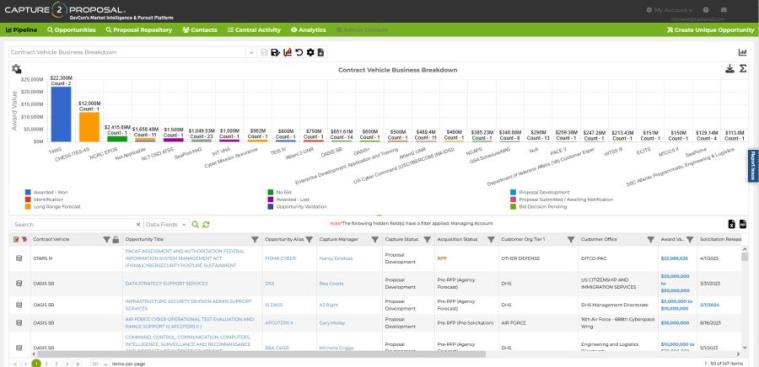
Task: Open filter for Acquisition Status column
Action: click(491, 240)
